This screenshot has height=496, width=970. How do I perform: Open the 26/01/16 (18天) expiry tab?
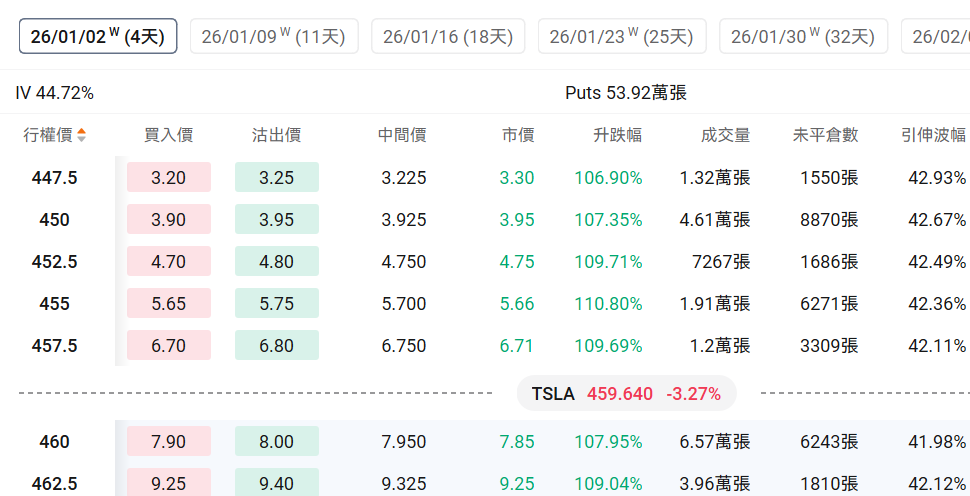coord(447,37)
